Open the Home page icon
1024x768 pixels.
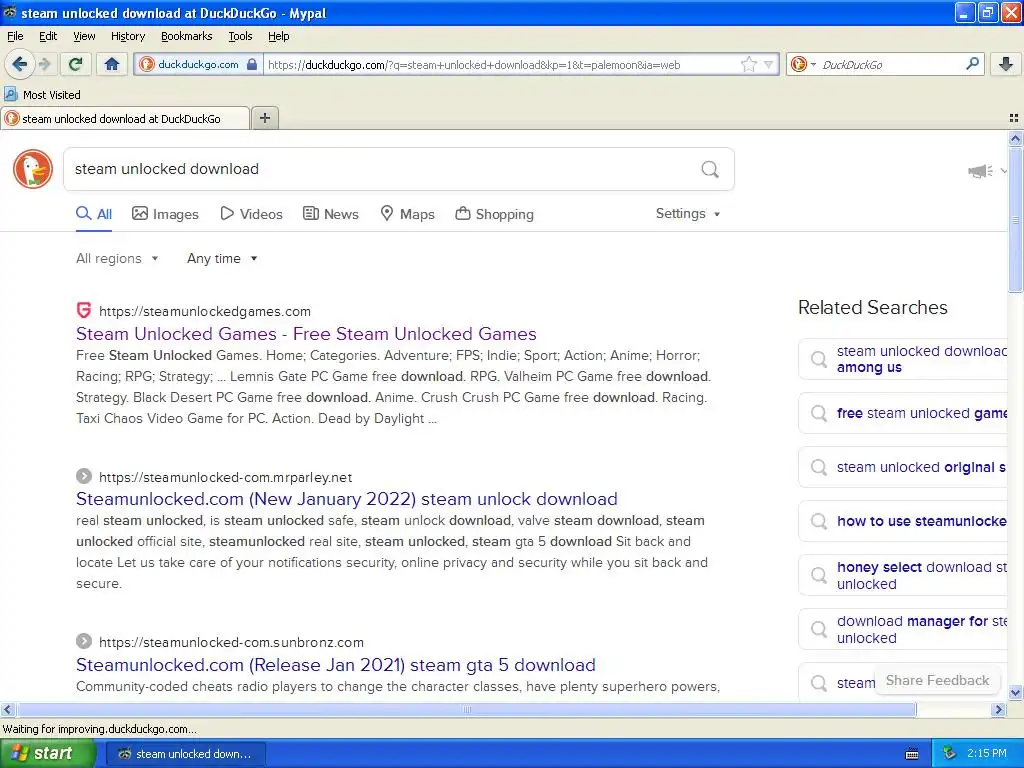click(x=112, y=64)
